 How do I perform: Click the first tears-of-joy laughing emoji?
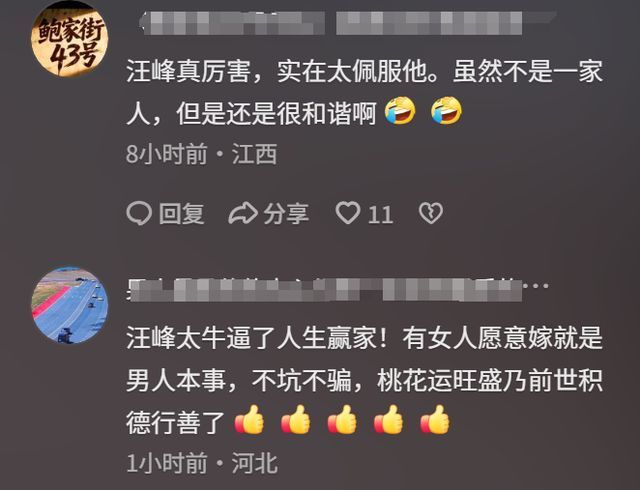[400, 111]
